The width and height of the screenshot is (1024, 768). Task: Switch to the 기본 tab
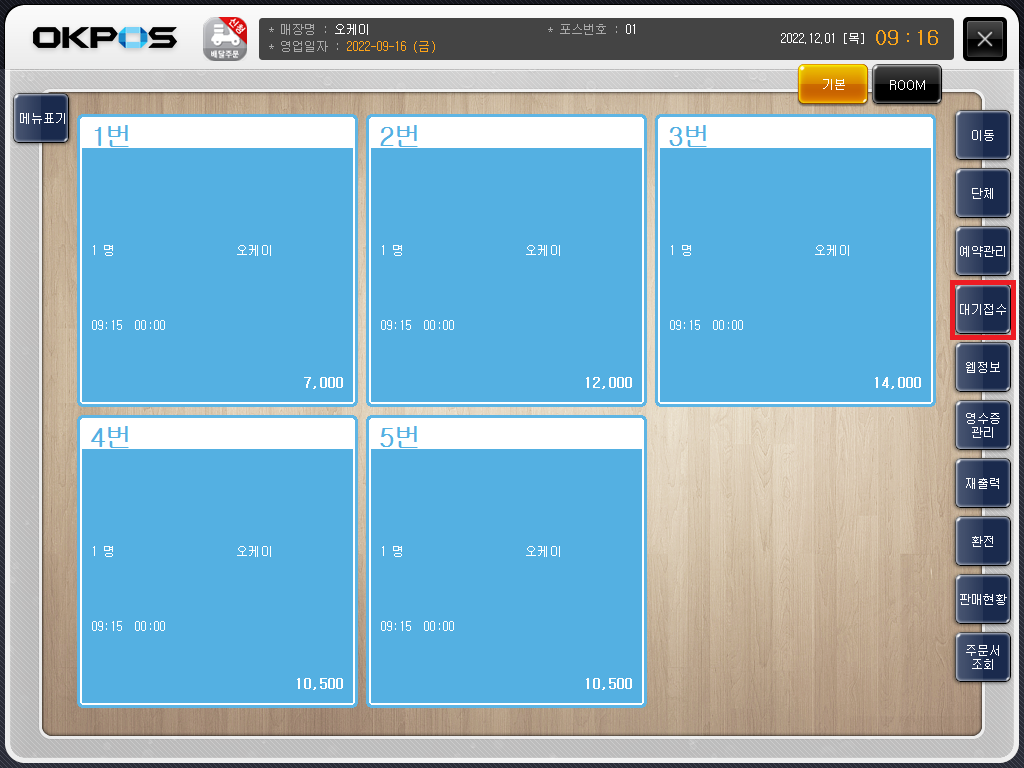[833, 85]
